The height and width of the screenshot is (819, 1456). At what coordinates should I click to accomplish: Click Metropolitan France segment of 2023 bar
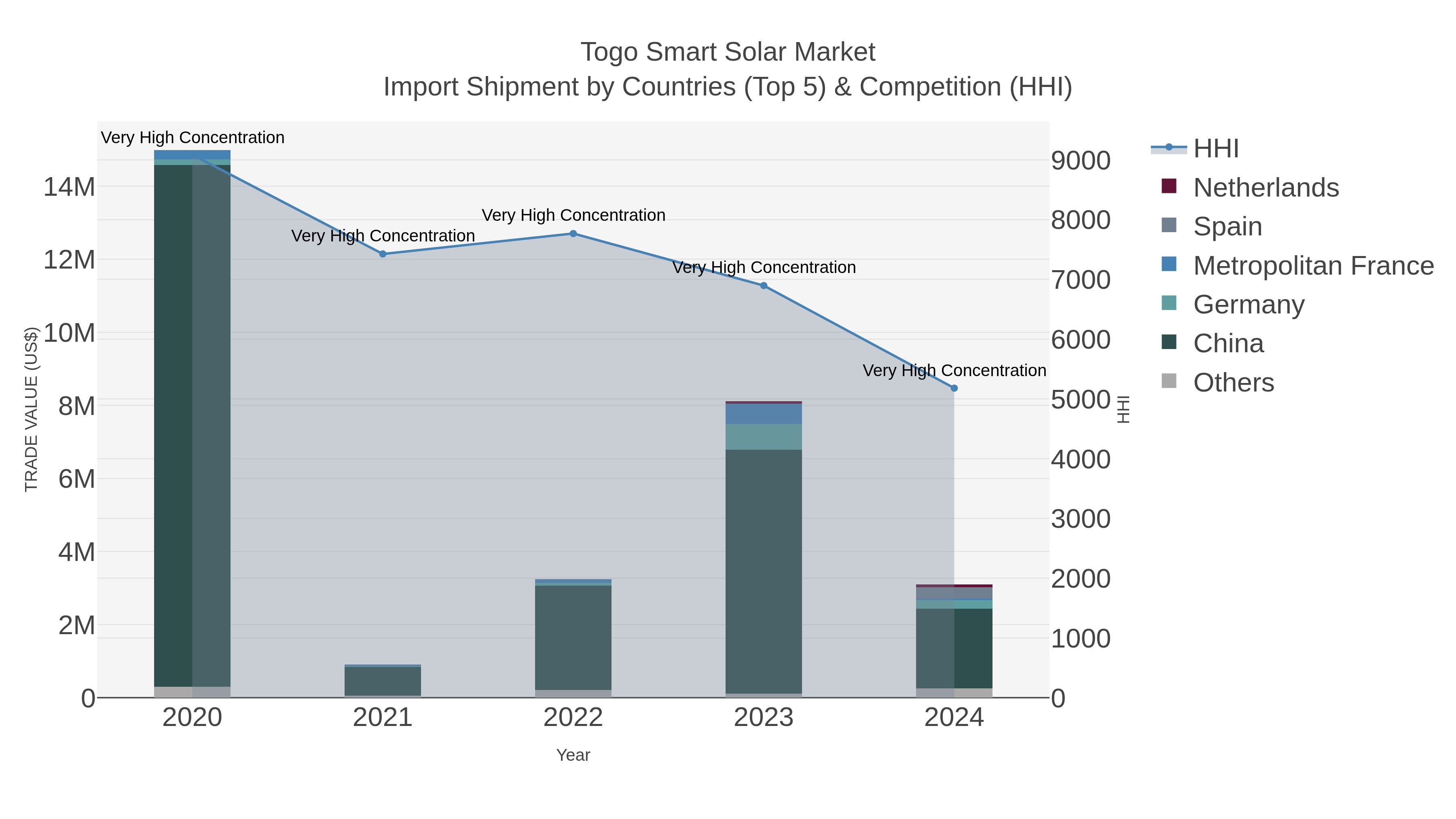coord(764,414)
